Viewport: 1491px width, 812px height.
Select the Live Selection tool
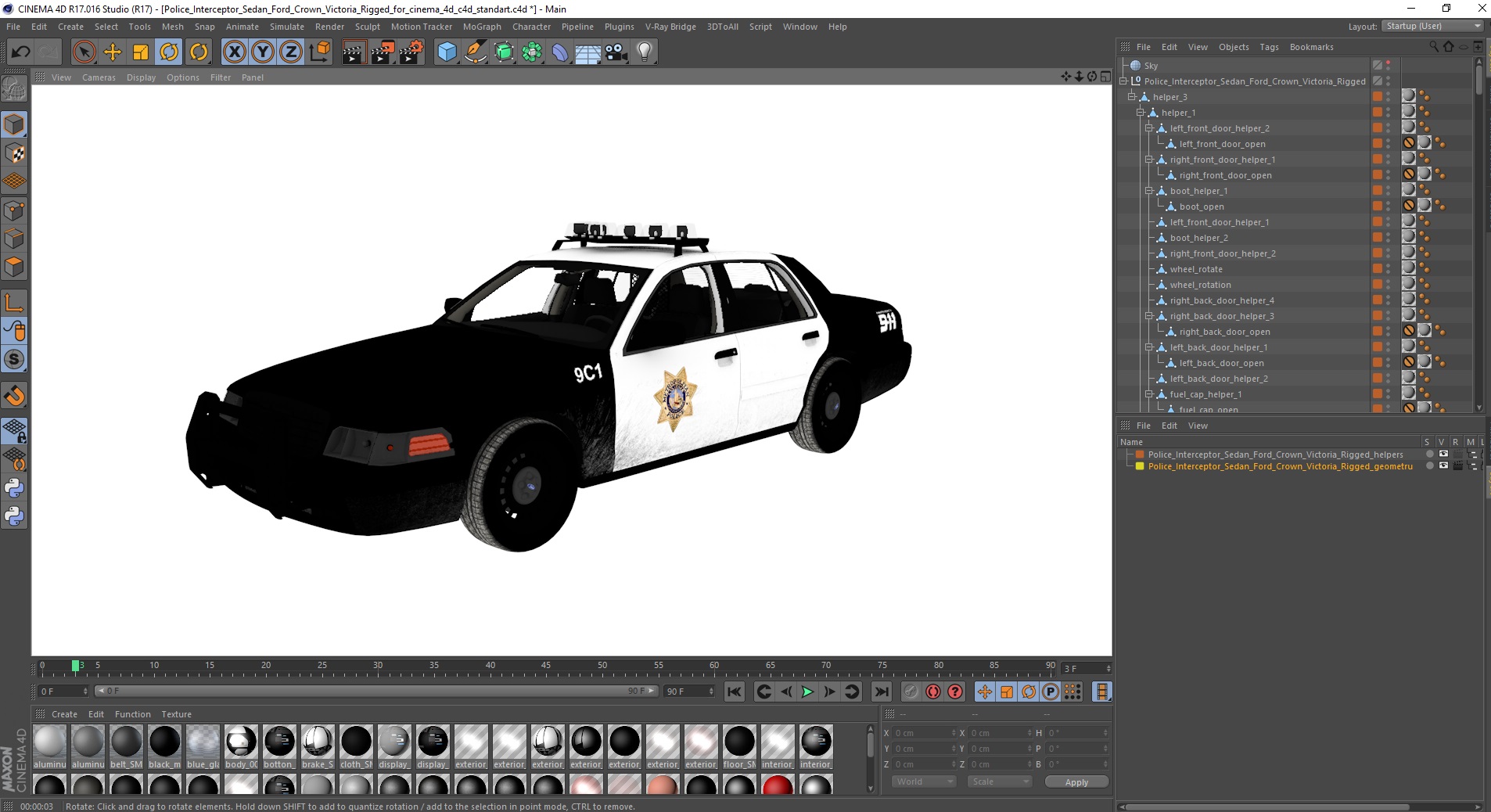pos(84,52)
